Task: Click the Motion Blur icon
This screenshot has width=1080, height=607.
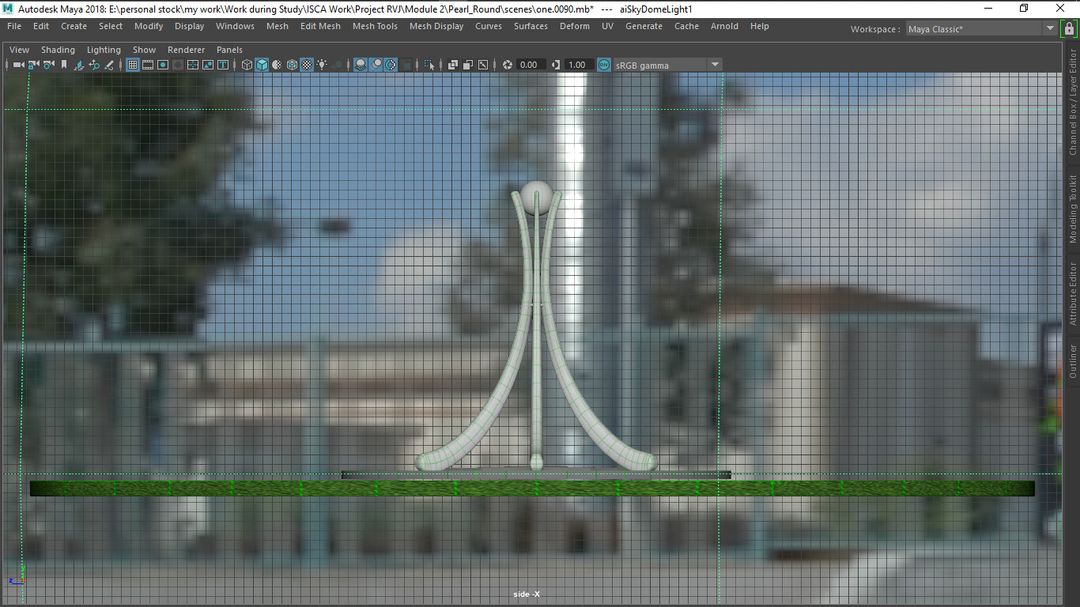Action: (x=376, y=65)
